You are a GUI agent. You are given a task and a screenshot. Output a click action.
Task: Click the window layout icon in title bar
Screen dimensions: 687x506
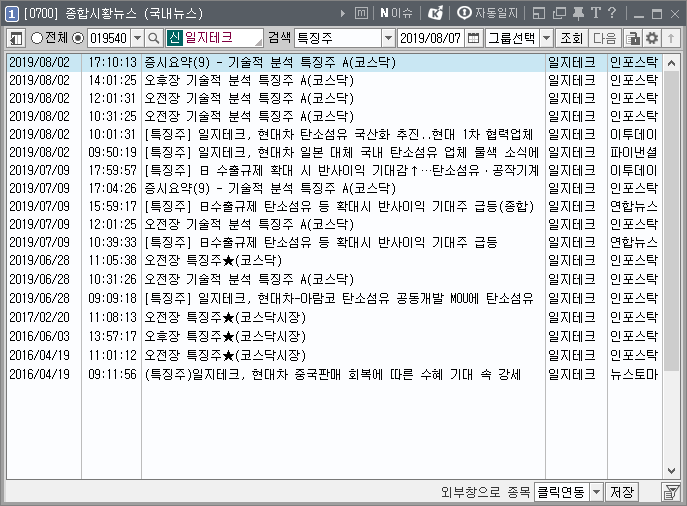pyautogui.click(x=539, y=14)
